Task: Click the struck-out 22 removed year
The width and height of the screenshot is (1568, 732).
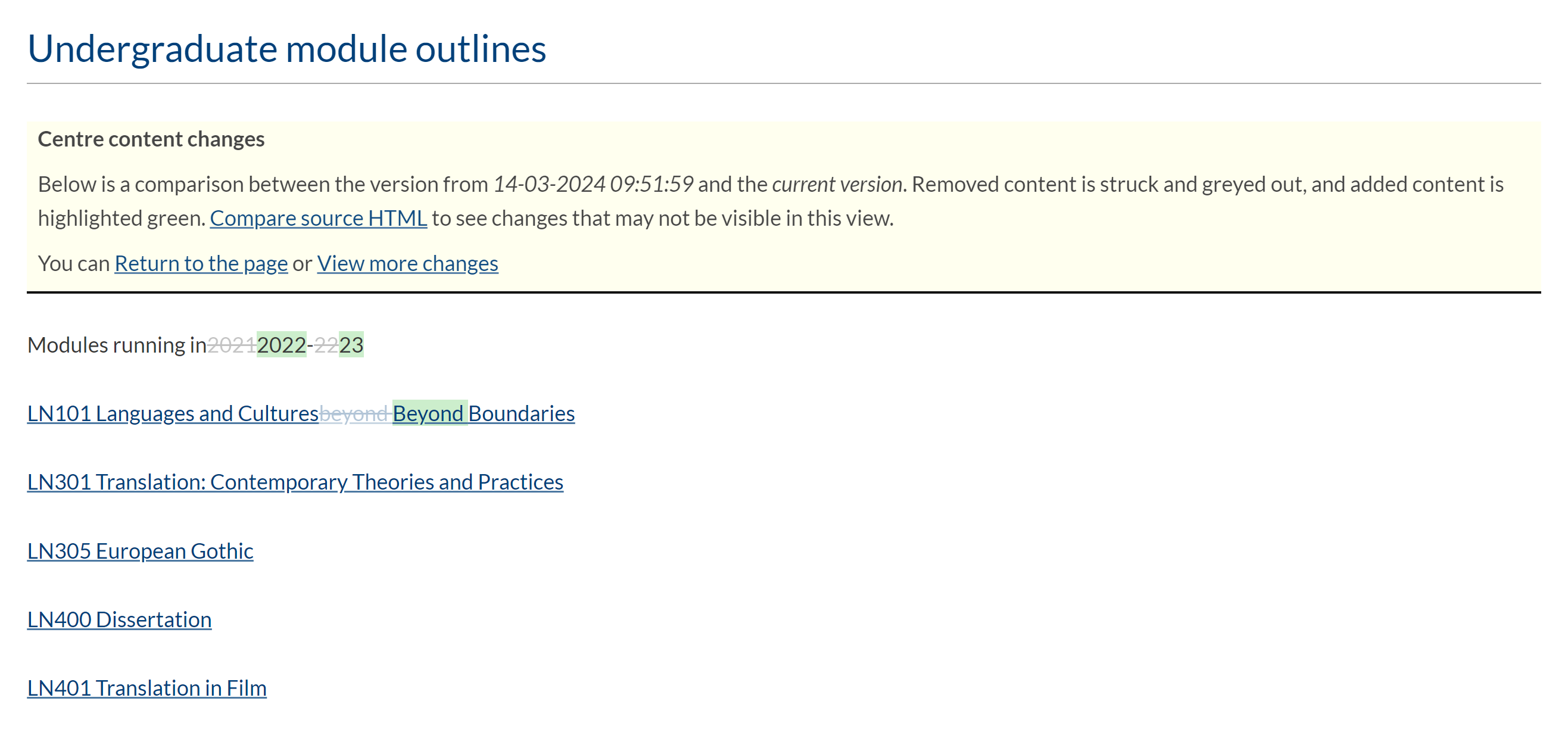Action: click(x=326, y=345)
